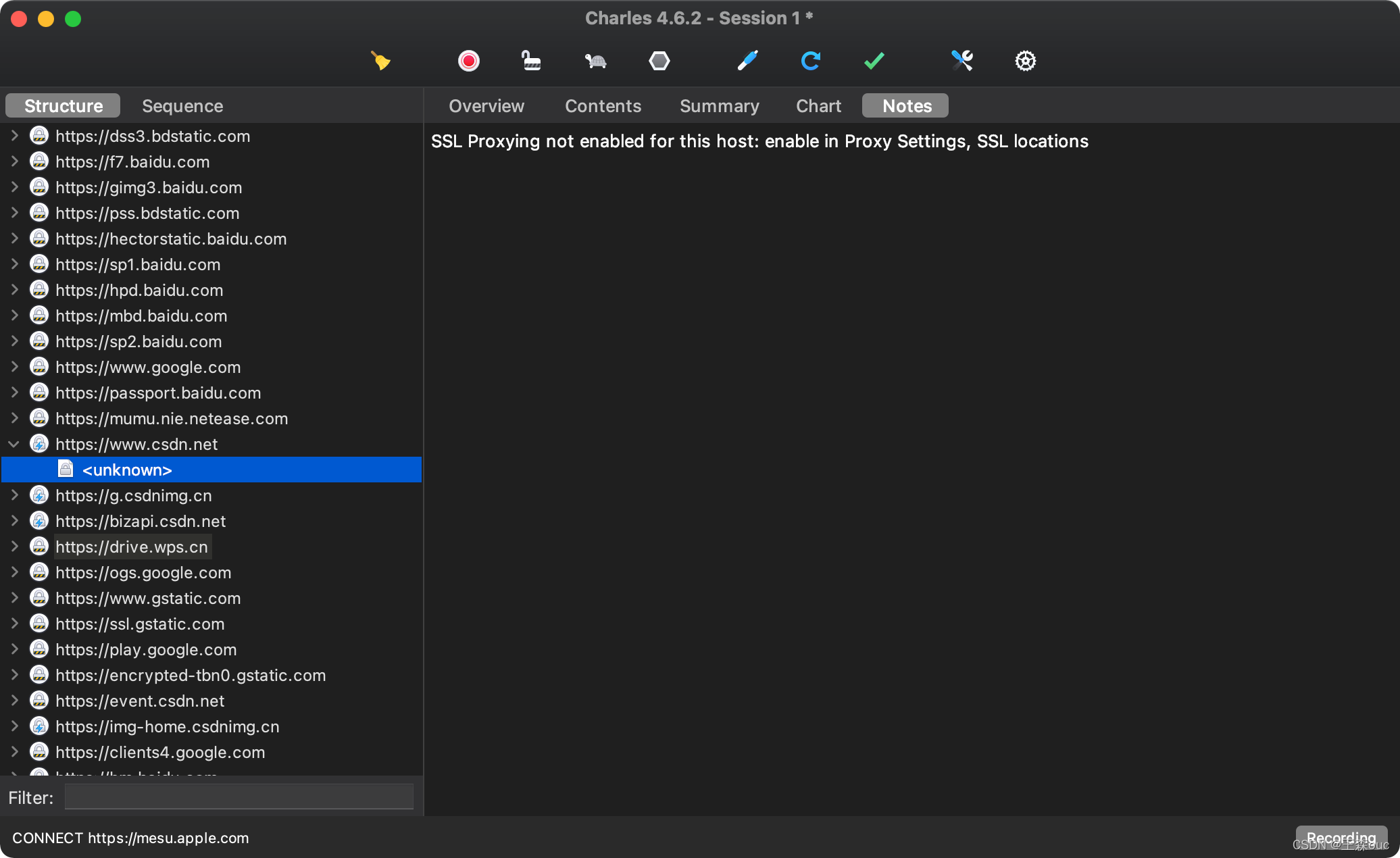This screenshot has height=858, width=1400.
Task: Expand the https://drive.wps.cn entry
Action: (14, 547)
